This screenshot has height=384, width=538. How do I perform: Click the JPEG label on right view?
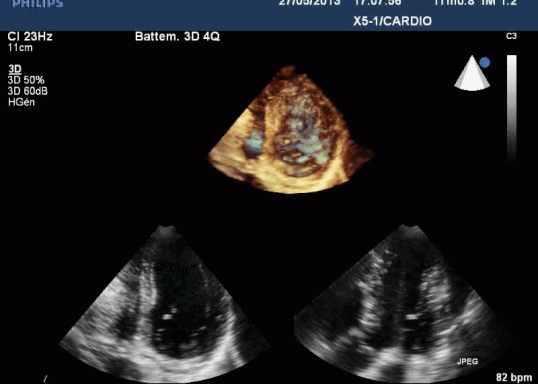point(467,361)
